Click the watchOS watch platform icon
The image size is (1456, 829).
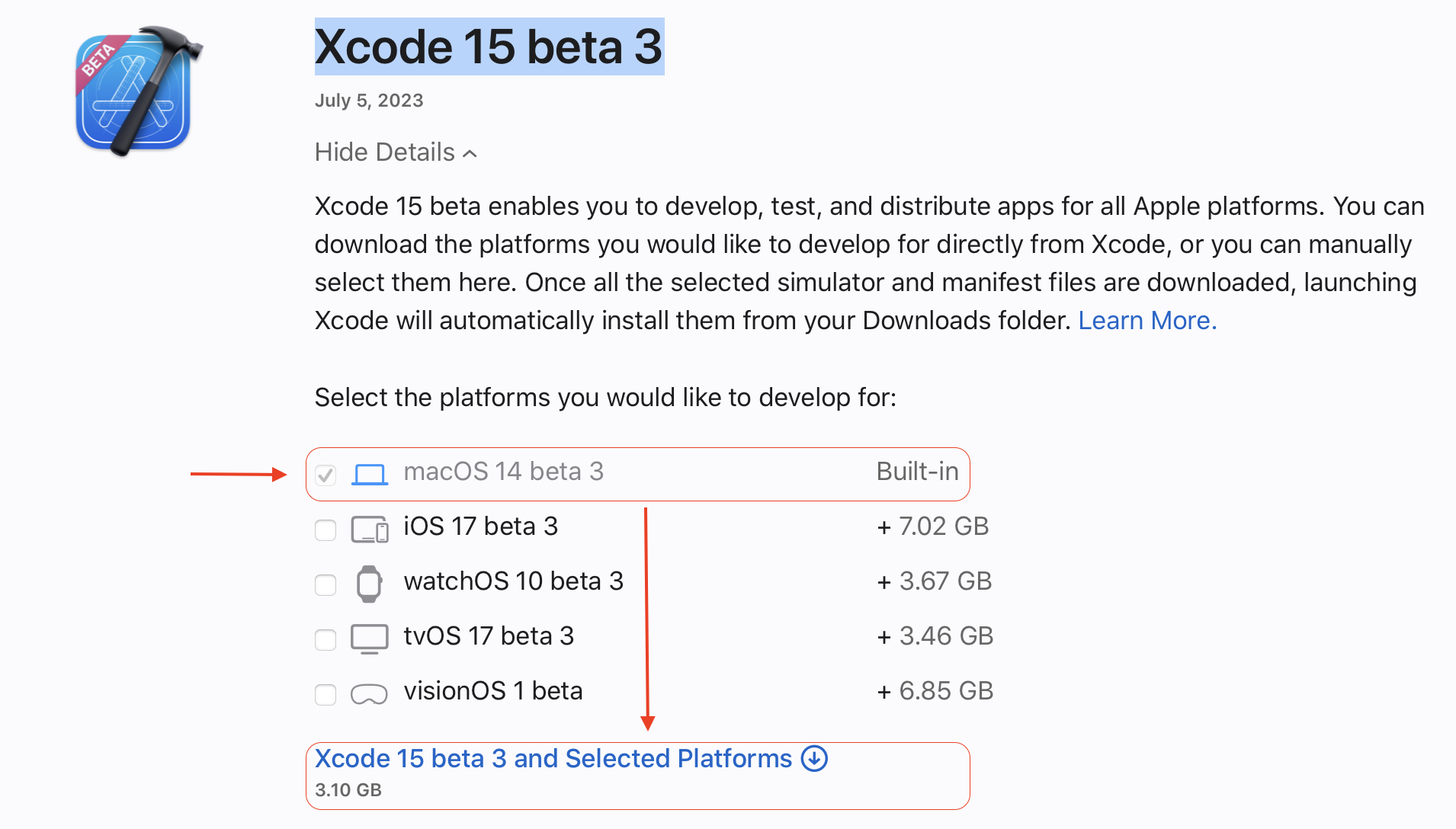pyautogui.click(x=369, y=584)
